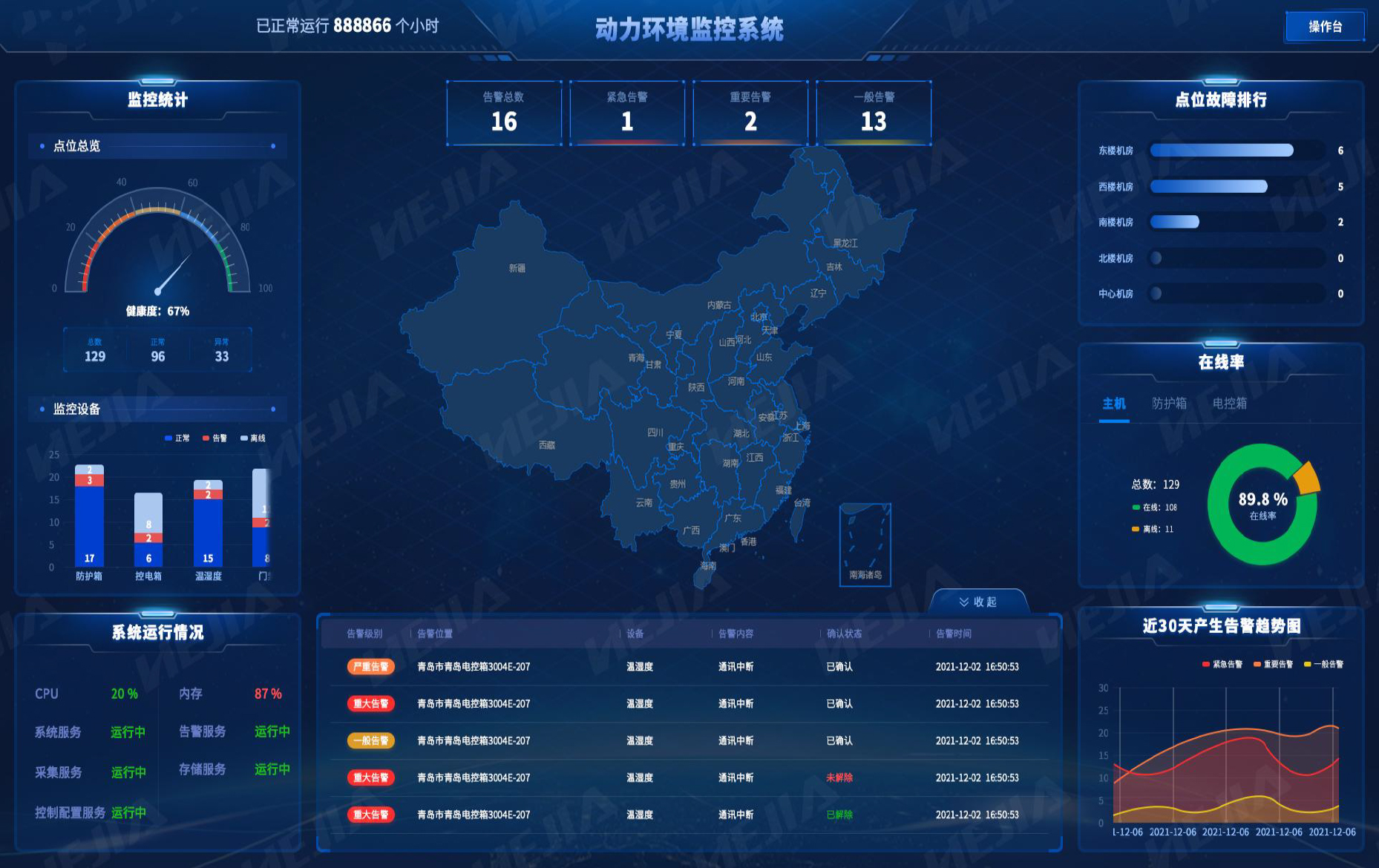Toggle the 正常 legend in 监控设备 chart
Viewport: 1379px width, 868px height.
point(177,438)
